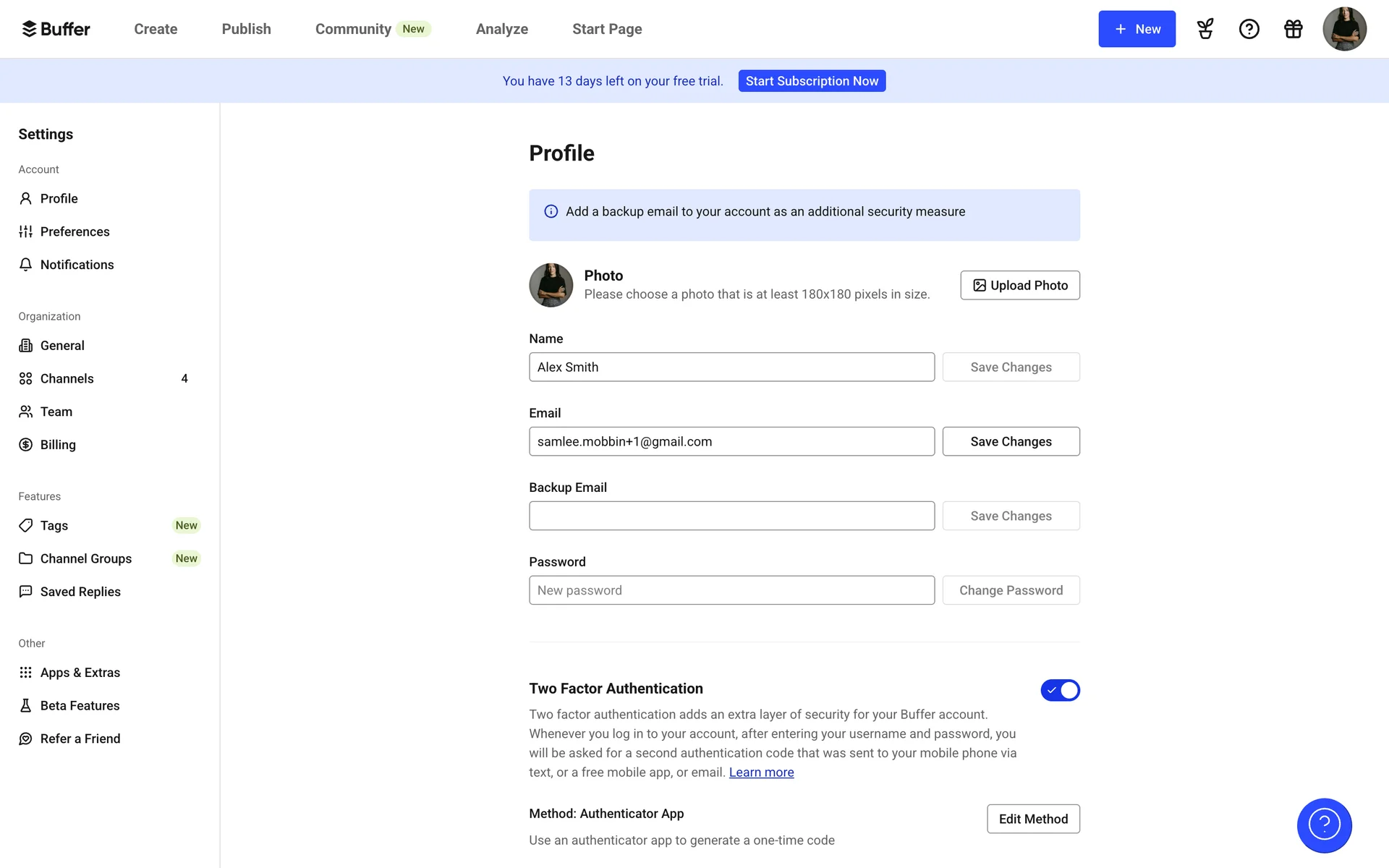Screen dimensions: 1389x868
Task: Disable Two Factor Authentication toggle
Action: pyautogui.click(x=1060, y=690)
